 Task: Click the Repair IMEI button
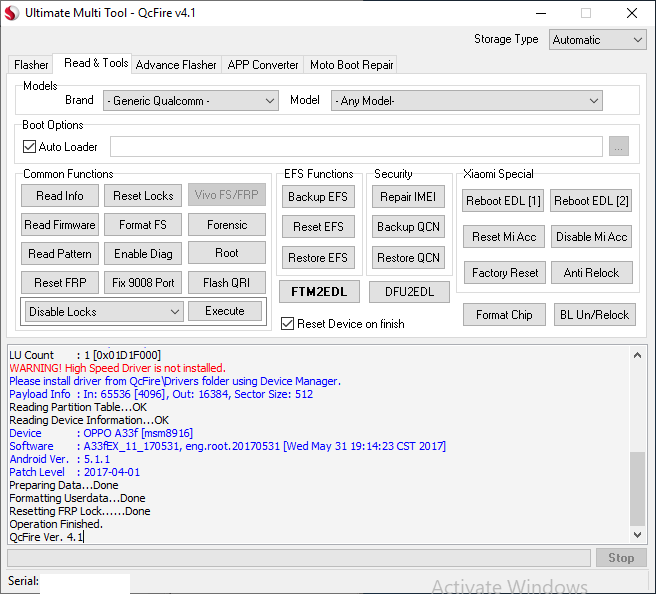click(x=408, y=197)
